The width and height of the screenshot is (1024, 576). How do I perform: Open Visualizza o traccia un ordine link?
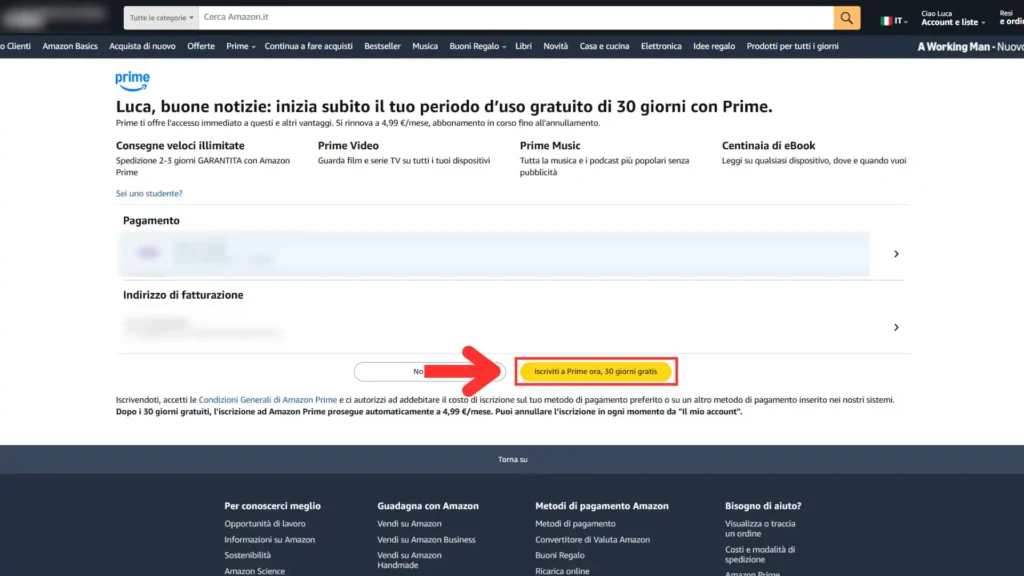[x=760, y=528]
